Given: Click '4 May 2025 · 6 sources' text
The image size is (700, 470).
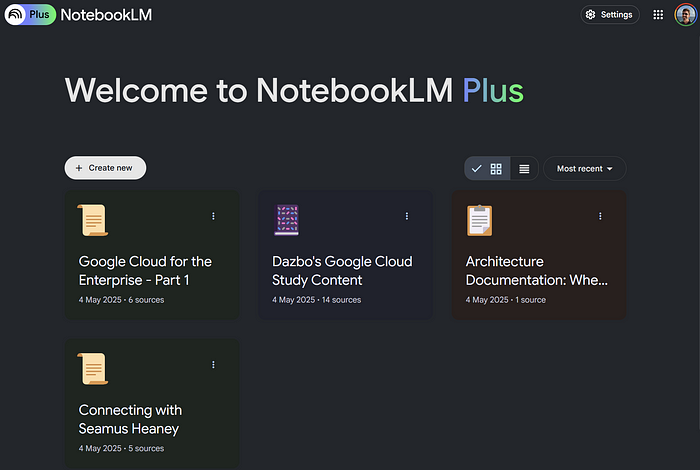Looking at the screenshot, I should (121, 300).
